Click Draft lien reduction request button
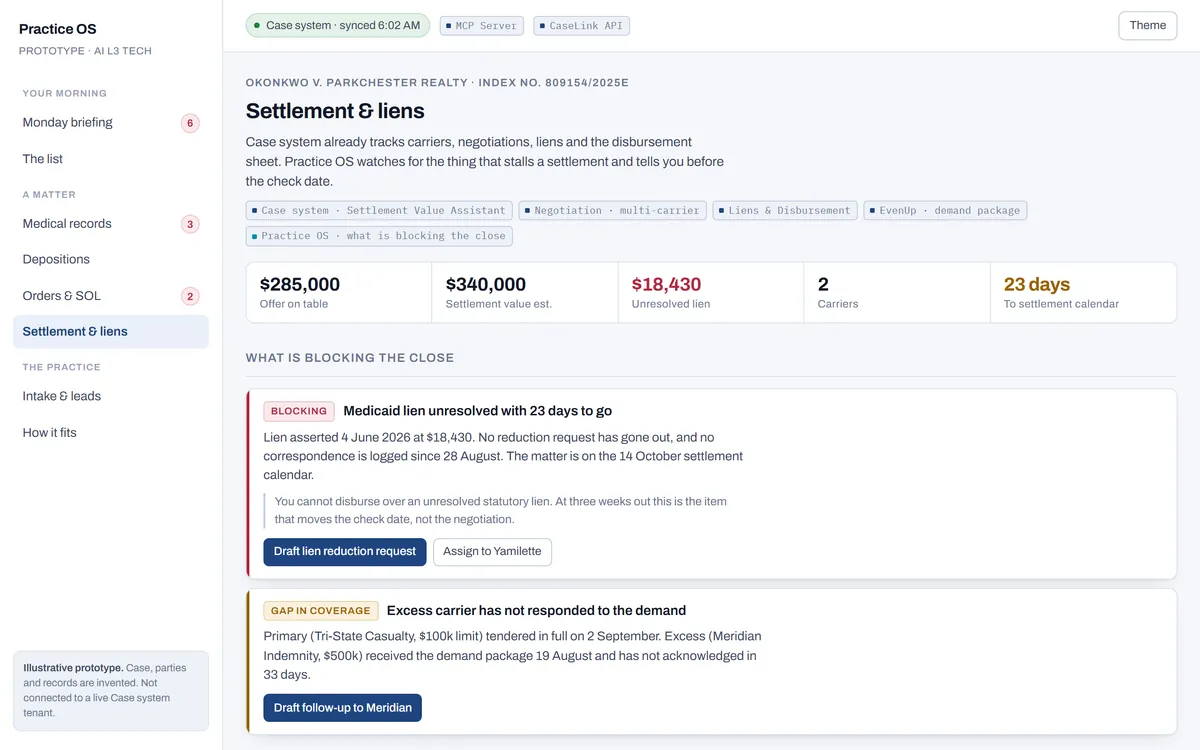 pos(345,552)
